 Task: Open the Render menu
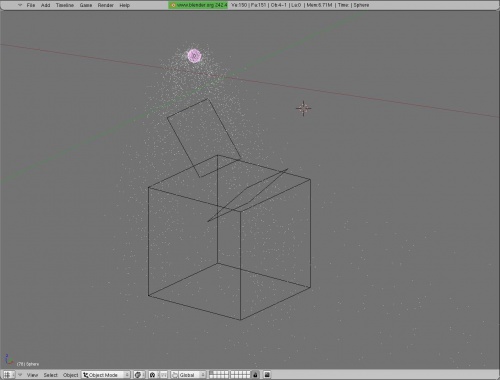point(106,5)
